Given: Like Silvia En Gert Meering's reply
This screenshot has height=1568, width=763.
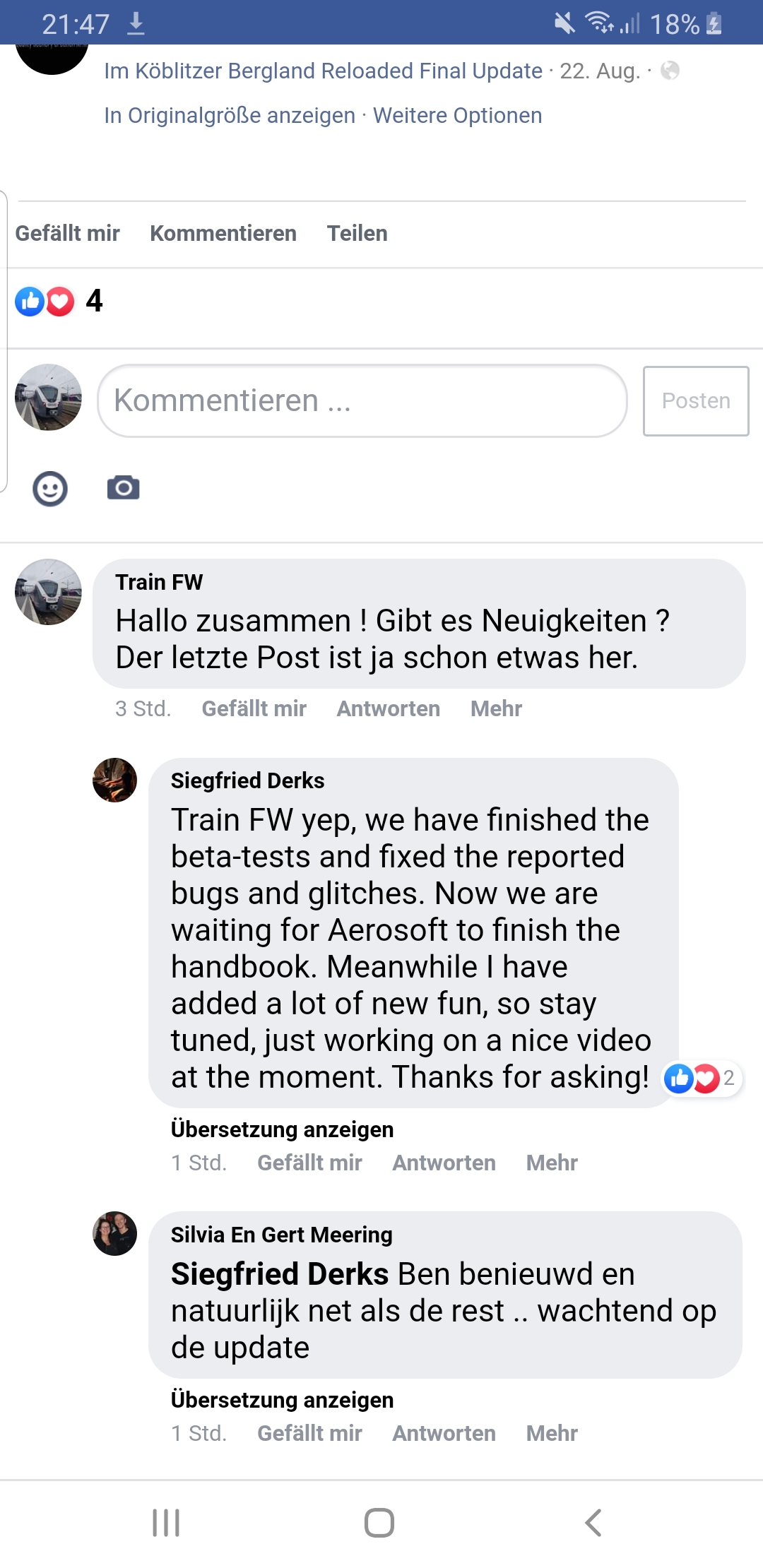Looking at the screenshot, I should [x=309, y=1433].
